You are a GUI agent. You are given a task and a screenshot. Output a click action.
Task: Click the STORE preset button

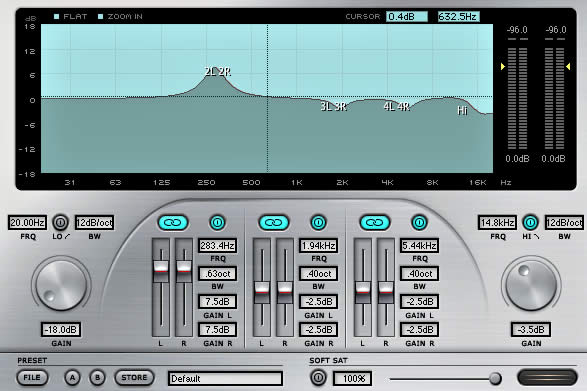point(134,378)
